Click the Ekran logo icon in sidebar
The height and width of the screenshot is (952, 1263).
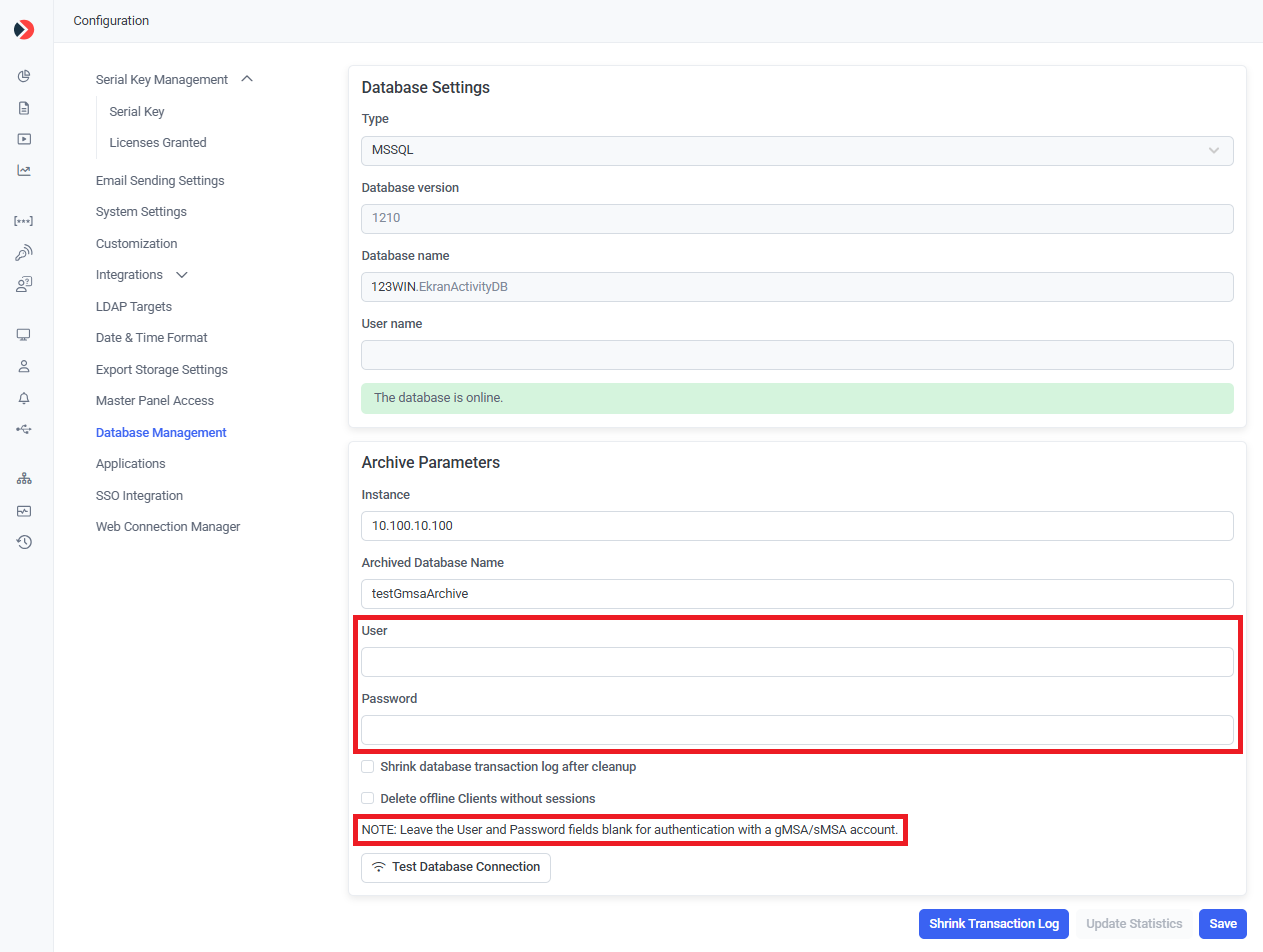pos(24,30)
